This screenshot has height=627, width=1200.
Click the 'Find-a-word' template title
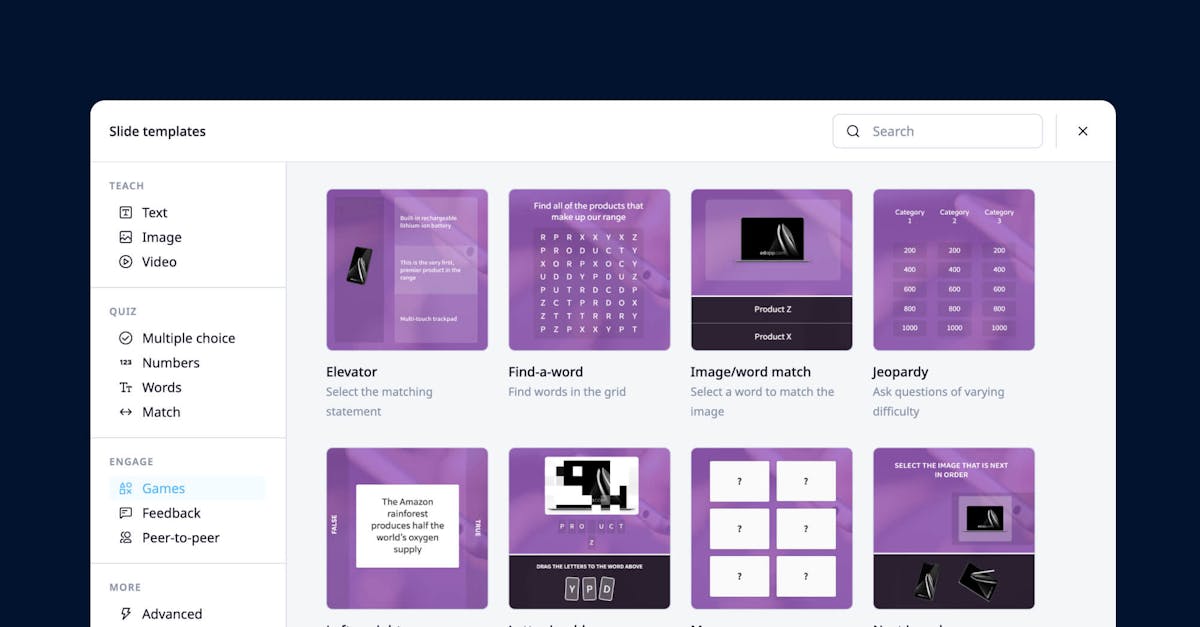click(546, 372)
